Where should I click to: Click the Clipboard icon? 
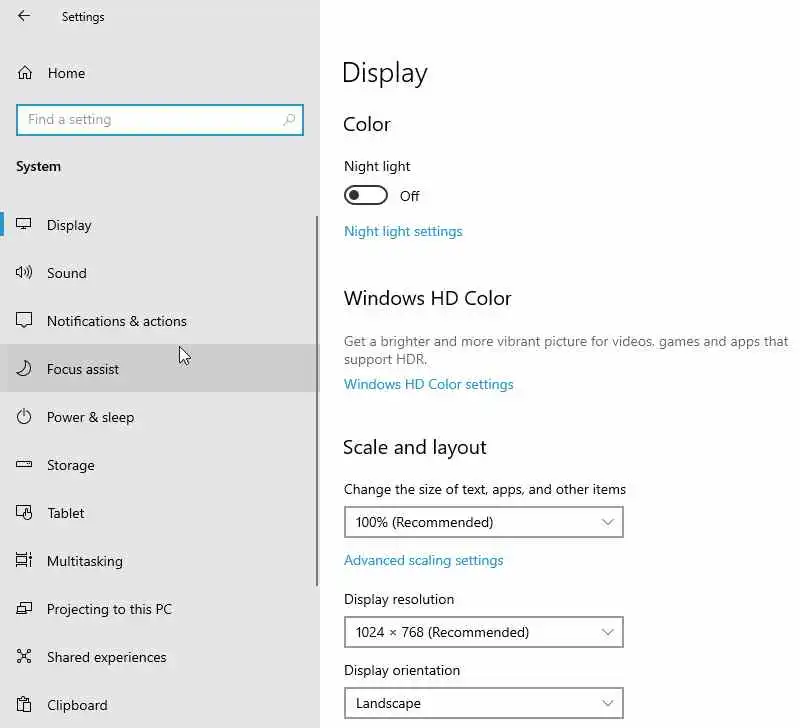(x=23, y=705)
